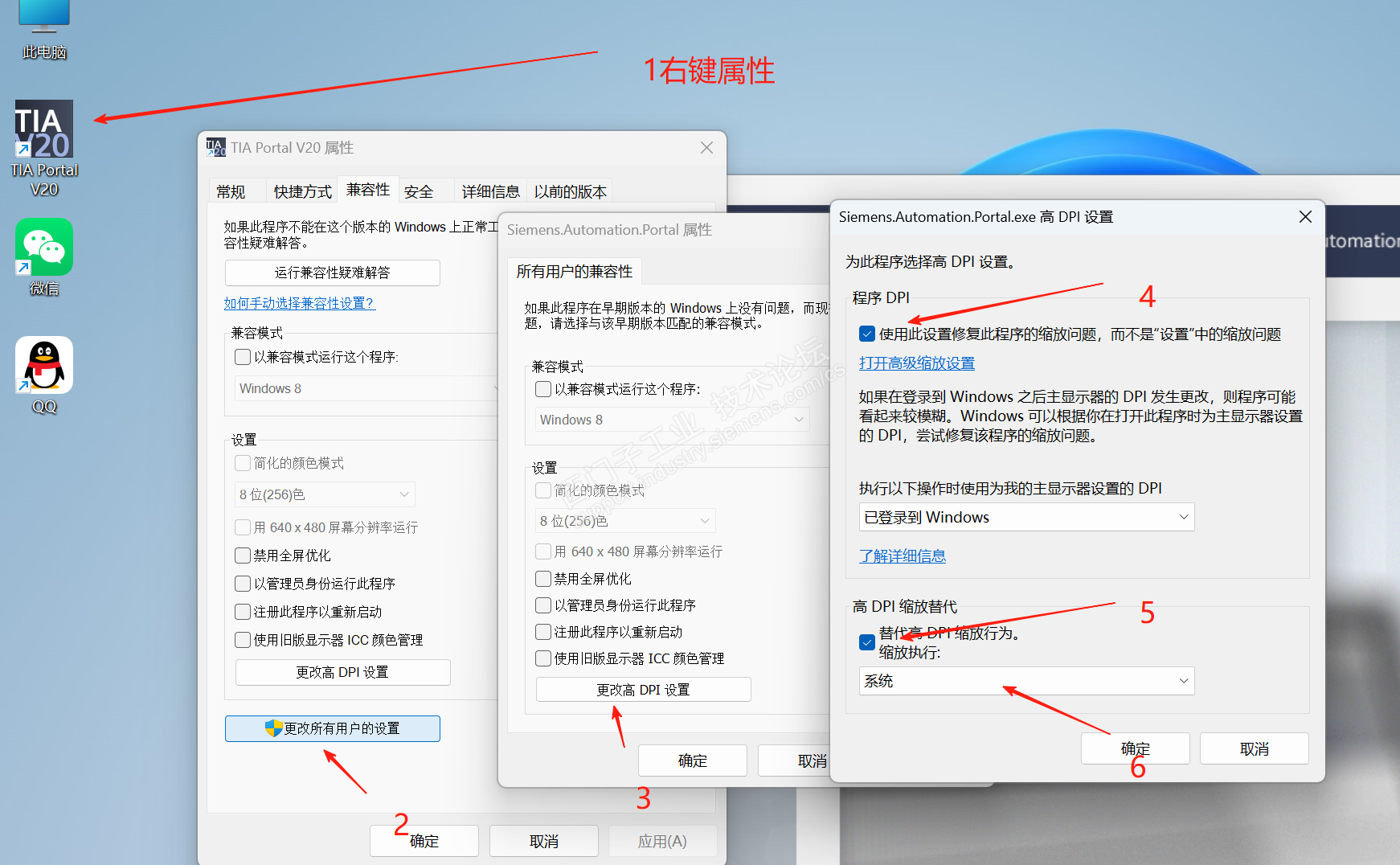Open the 安全 tab
The image size is (1400, 865).
click(419, 191)
